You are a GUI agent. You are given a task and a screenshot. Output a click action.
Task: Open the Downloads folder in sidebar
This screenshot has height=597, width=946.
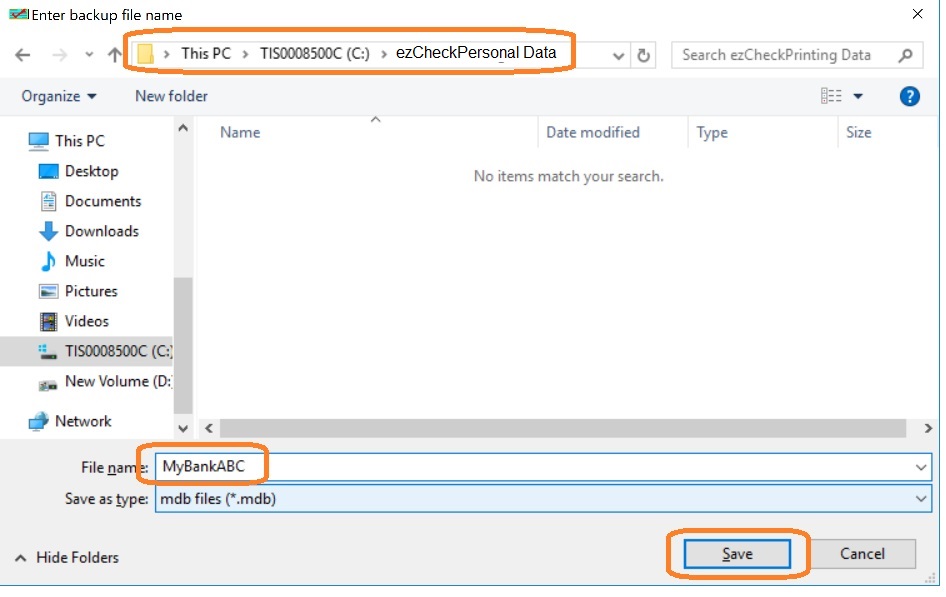click(101, 231)
